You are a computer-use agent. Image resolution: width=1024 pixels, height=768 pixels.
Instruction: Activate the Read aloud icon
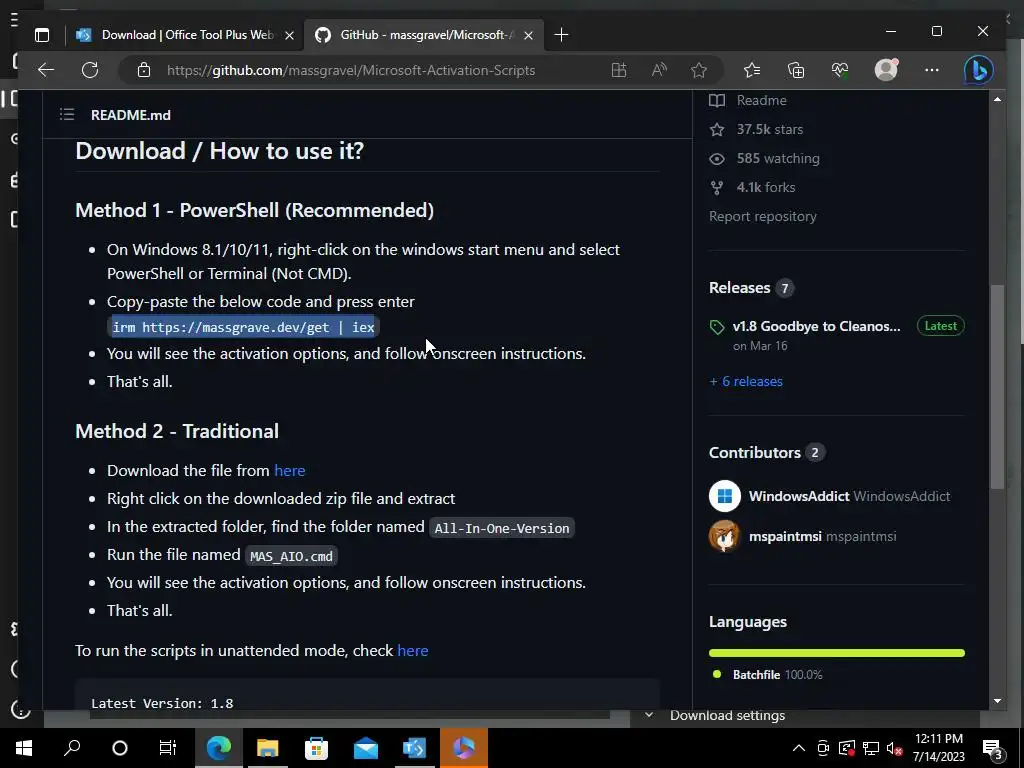click(659, 70)
